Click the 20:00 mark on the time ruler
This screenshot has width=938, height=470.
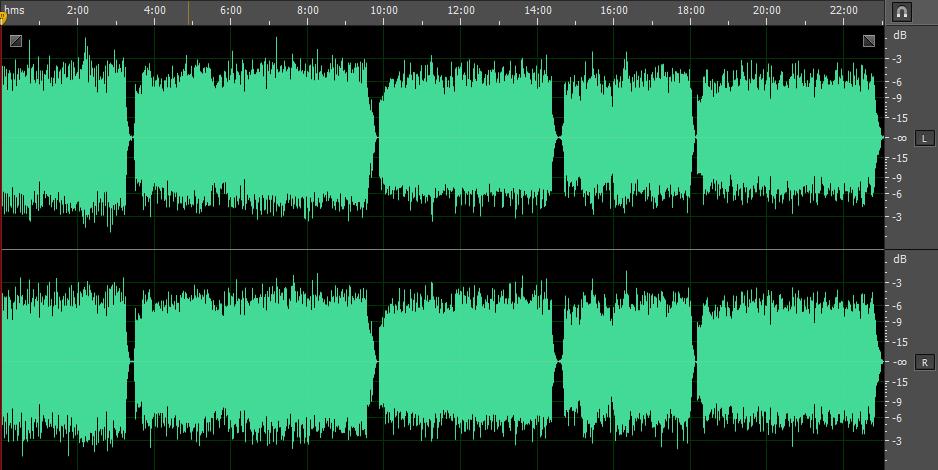tap(767, 10)
